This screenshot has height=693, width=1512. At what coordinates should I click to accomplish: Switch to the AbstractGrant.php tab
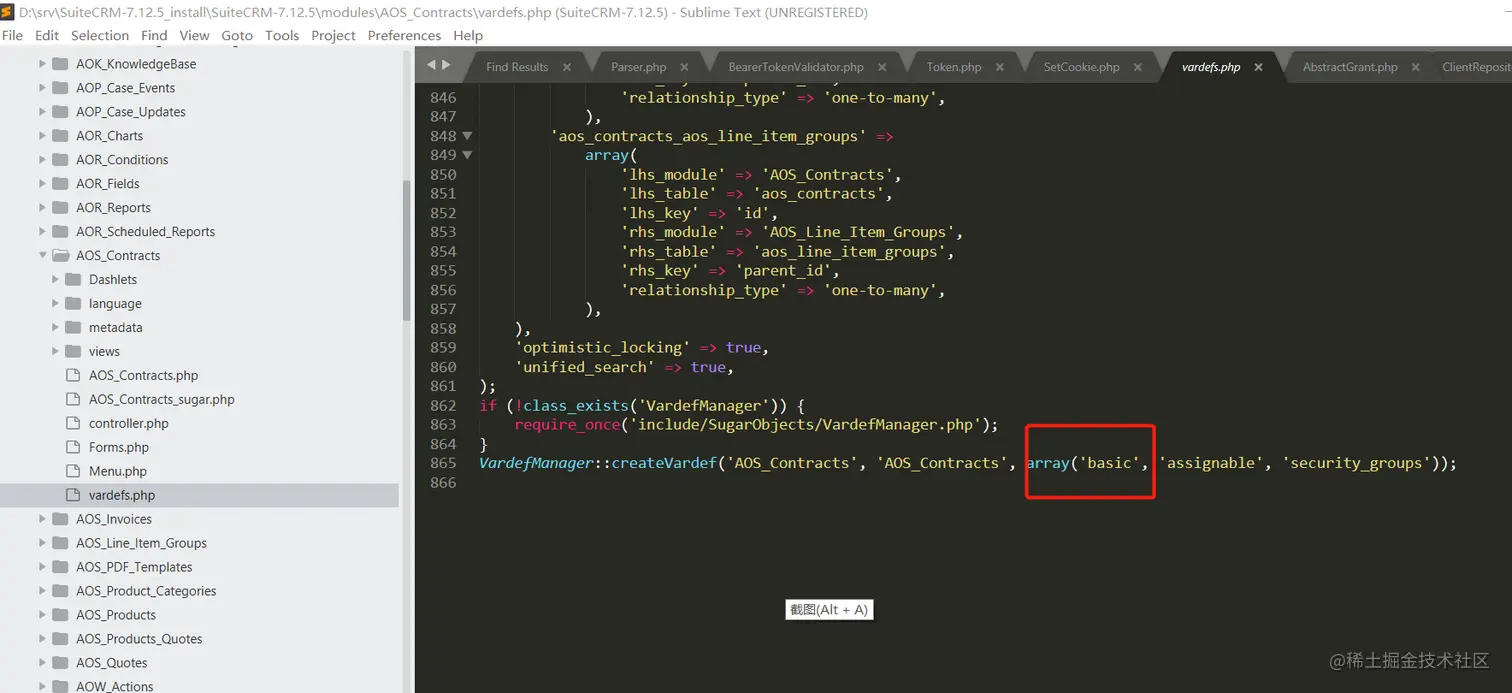(1350, 67)
